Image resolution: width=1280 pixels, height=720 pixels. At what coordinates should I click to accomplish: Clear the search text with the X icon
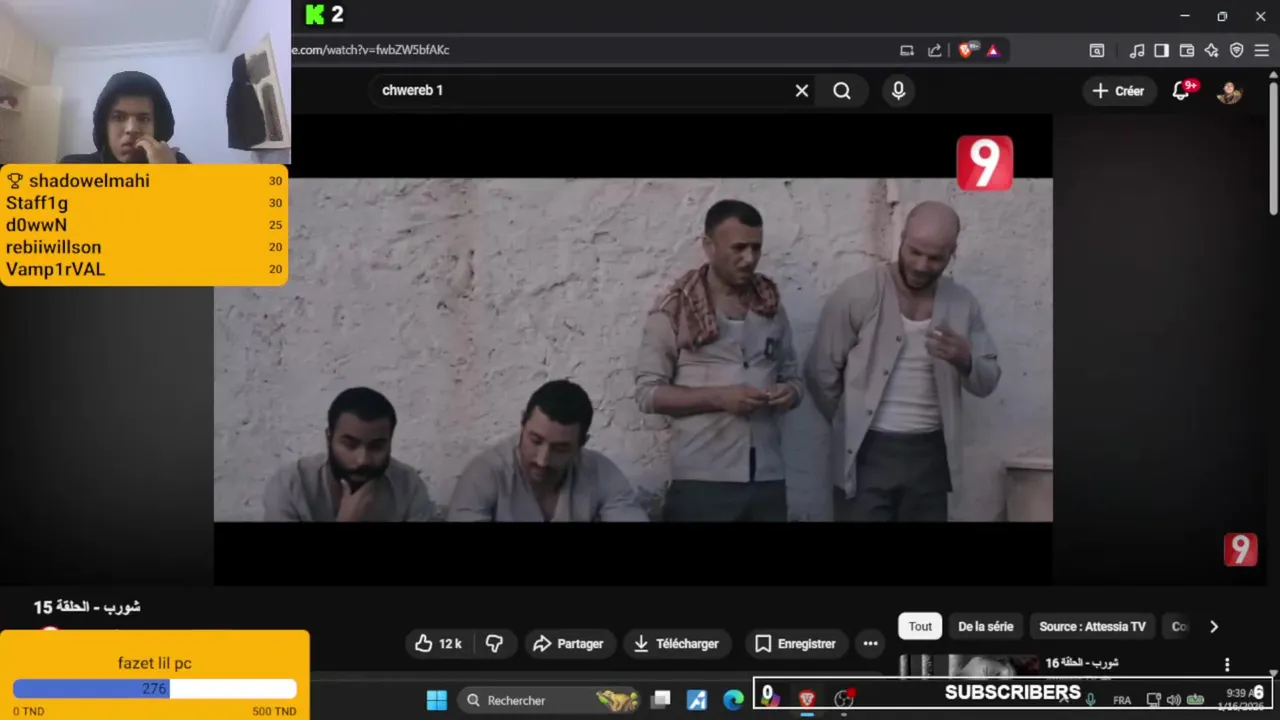tap(802, 91)
